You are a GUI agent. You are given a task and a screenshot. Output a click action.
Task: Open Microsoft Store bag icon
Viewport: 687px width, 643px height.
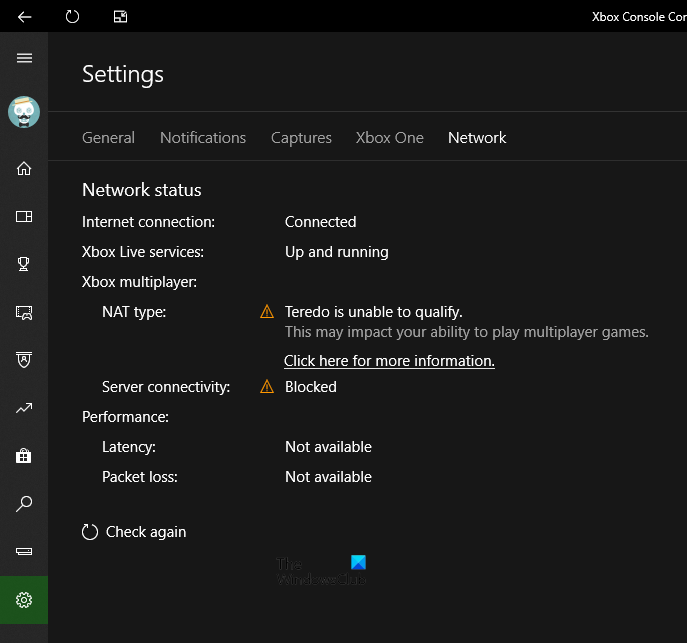click(x=24, y=456)
